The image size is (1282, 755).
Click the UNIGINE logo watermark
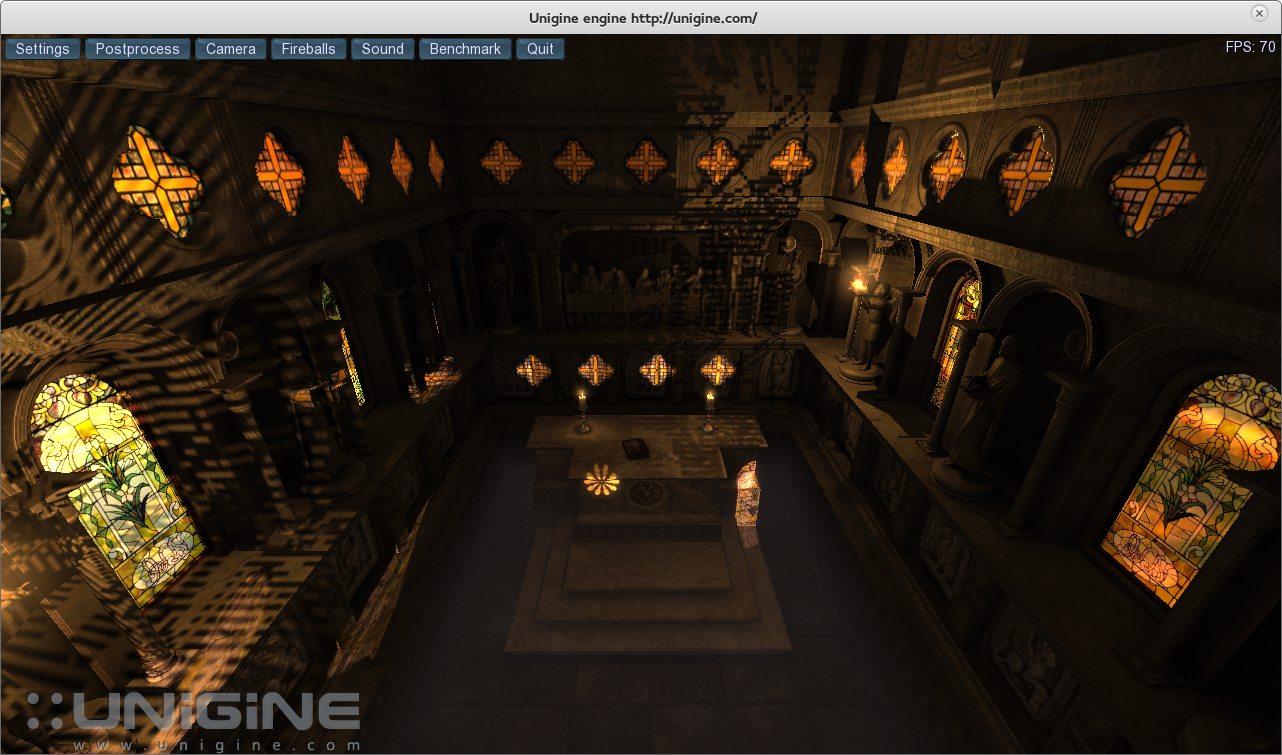(x=195, y=711)
